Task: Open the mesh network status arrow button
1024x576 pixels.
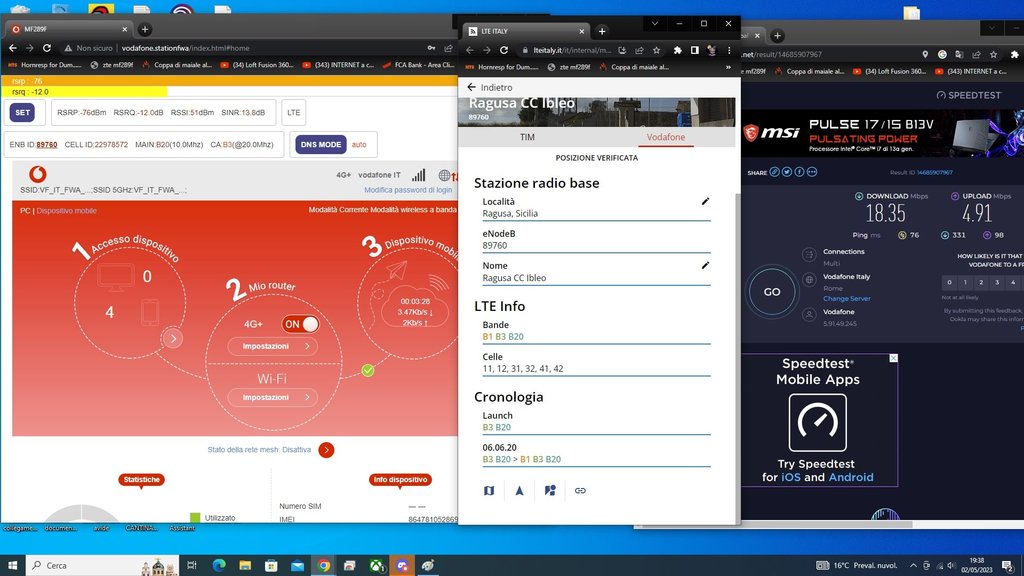Action: pos(327,450)
